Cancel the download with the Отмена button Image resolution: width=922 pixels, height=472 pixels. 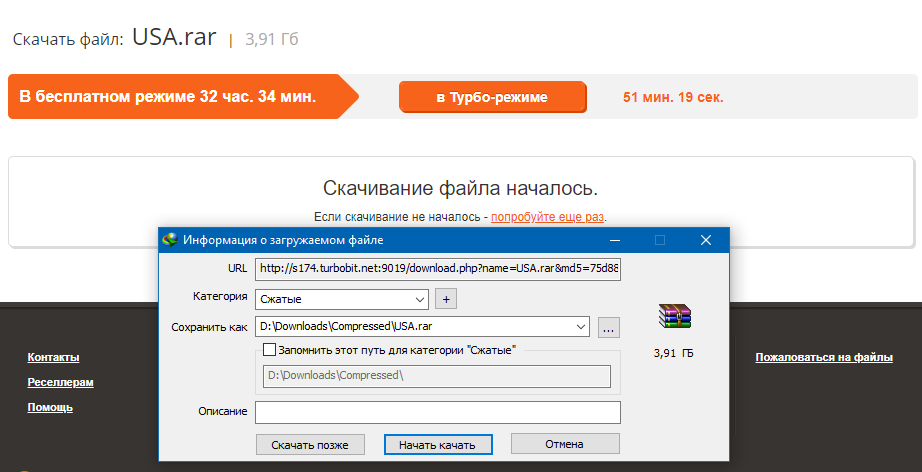pyautogui.click(x=564, y=444)
